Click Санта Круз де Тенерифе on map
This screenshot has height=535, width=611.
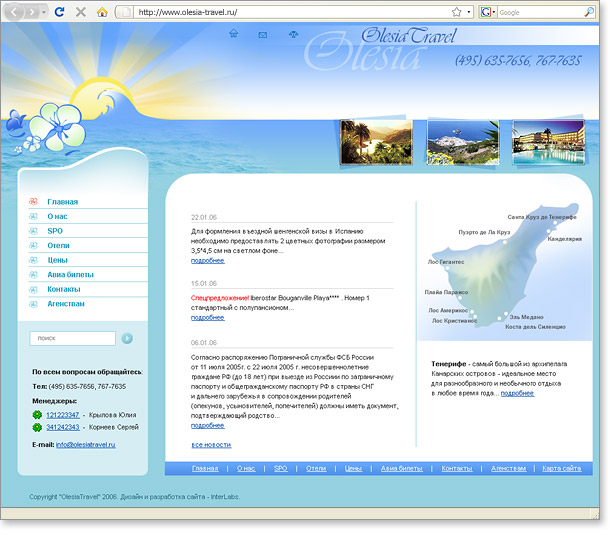pyautogui.click(x=542, y=217)
